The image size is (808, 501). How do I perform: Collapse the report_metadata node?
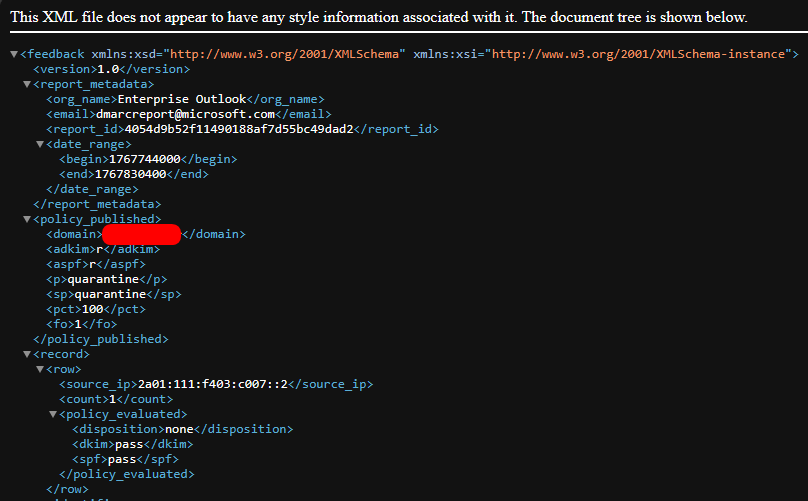coord(27,84)
